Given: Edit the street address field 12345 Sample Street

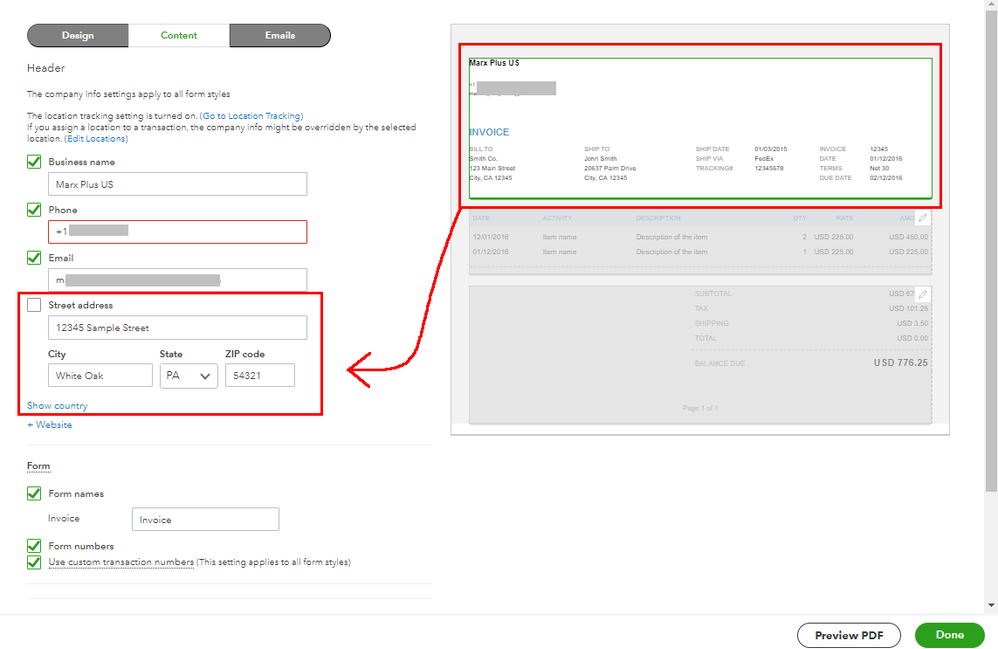Looking at the screenshot, I should pos(178,328).
